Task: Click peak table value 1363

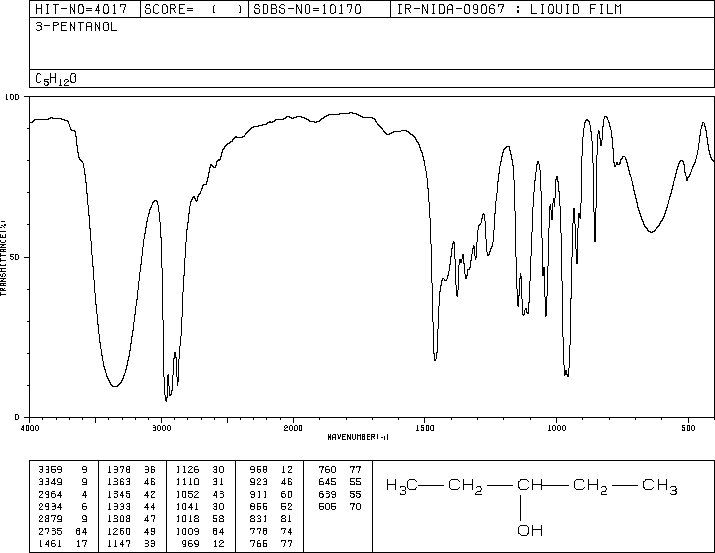Action: 119,482
